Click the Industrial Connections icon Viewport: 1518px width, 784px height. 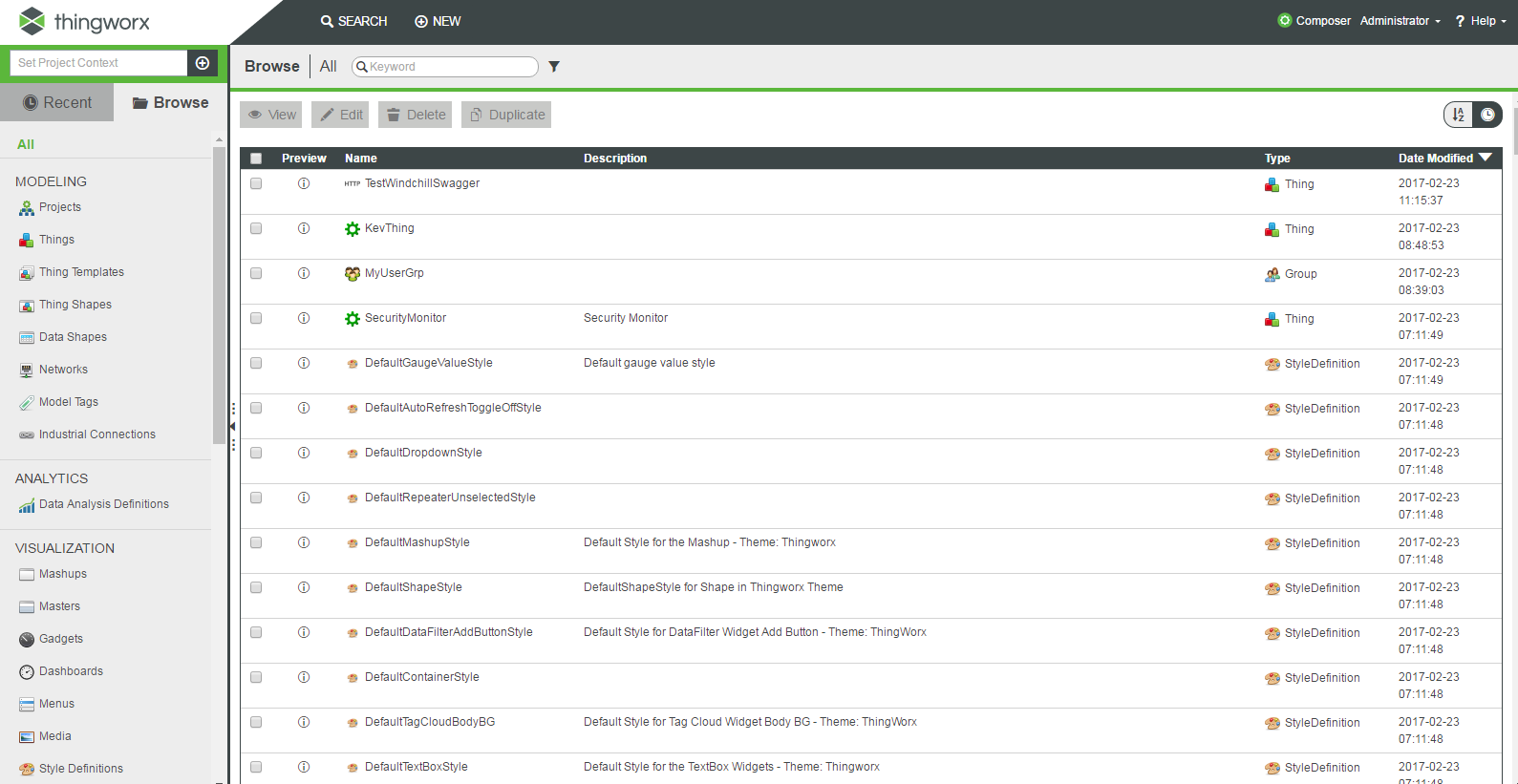(27, 435)
